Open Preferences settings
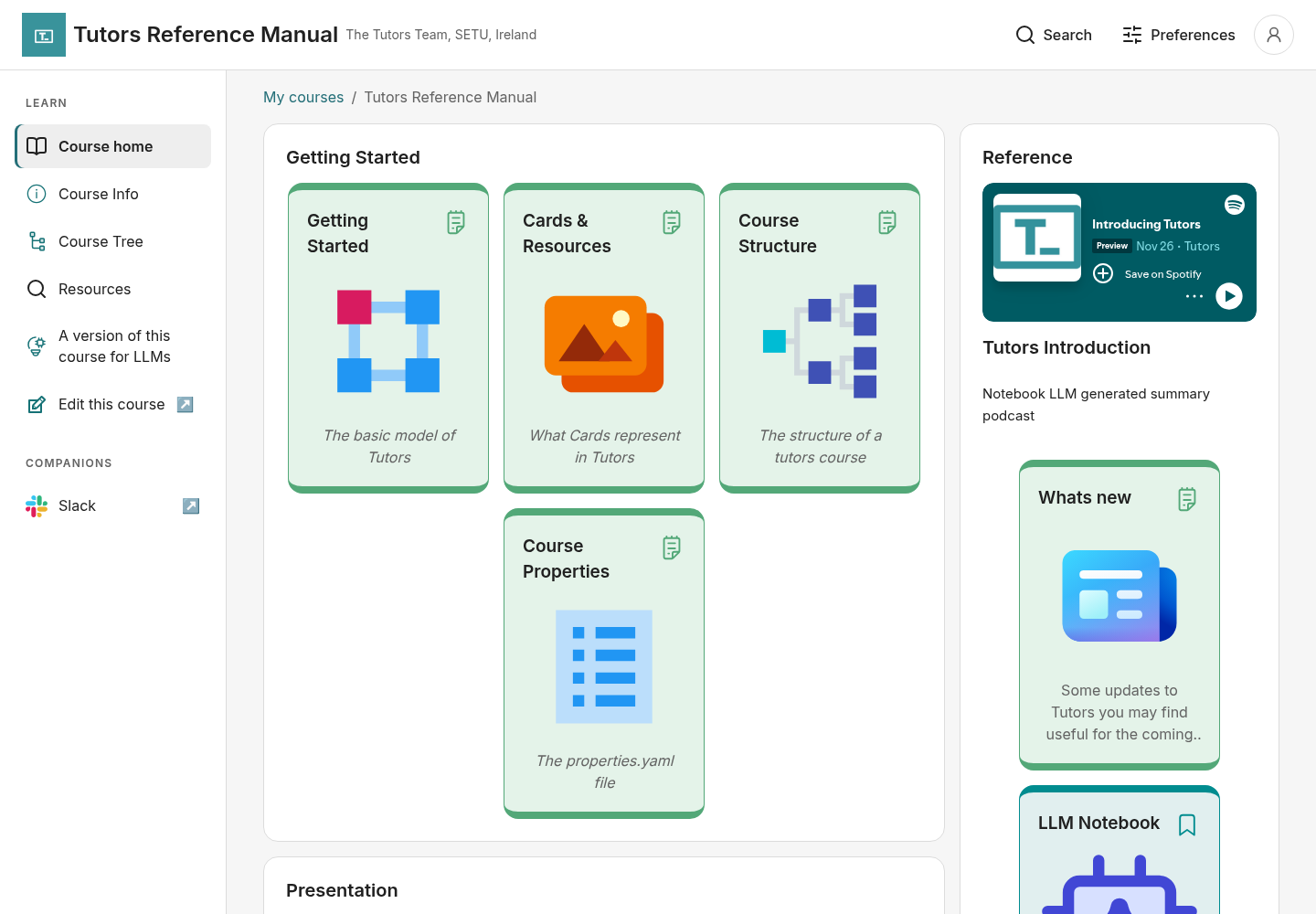The image size is (1316, 914). click(x=1179, y=35)
